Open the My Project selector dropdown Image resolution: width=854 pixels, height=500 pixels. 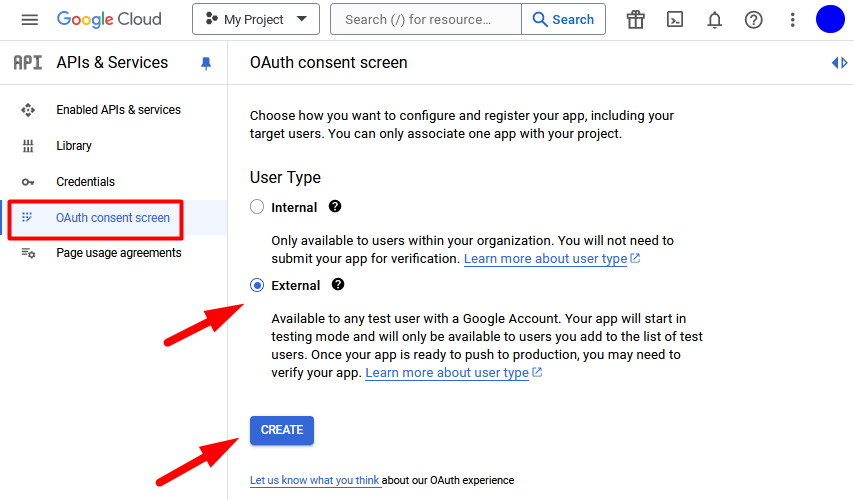pos(255,19)
